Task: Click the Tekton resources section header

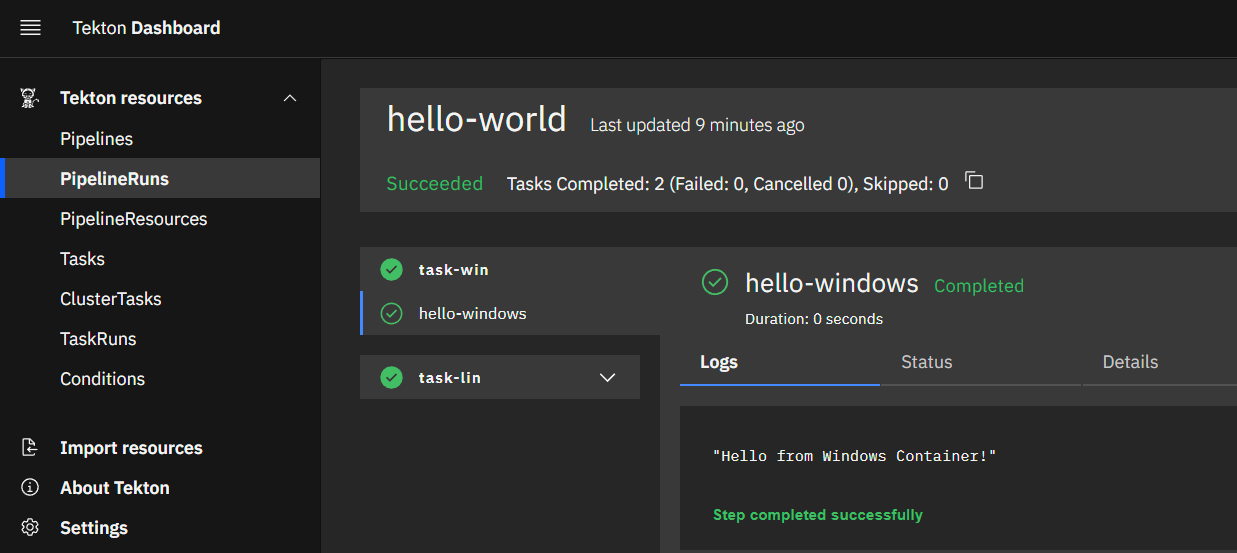Action: (x=160, y=98)
